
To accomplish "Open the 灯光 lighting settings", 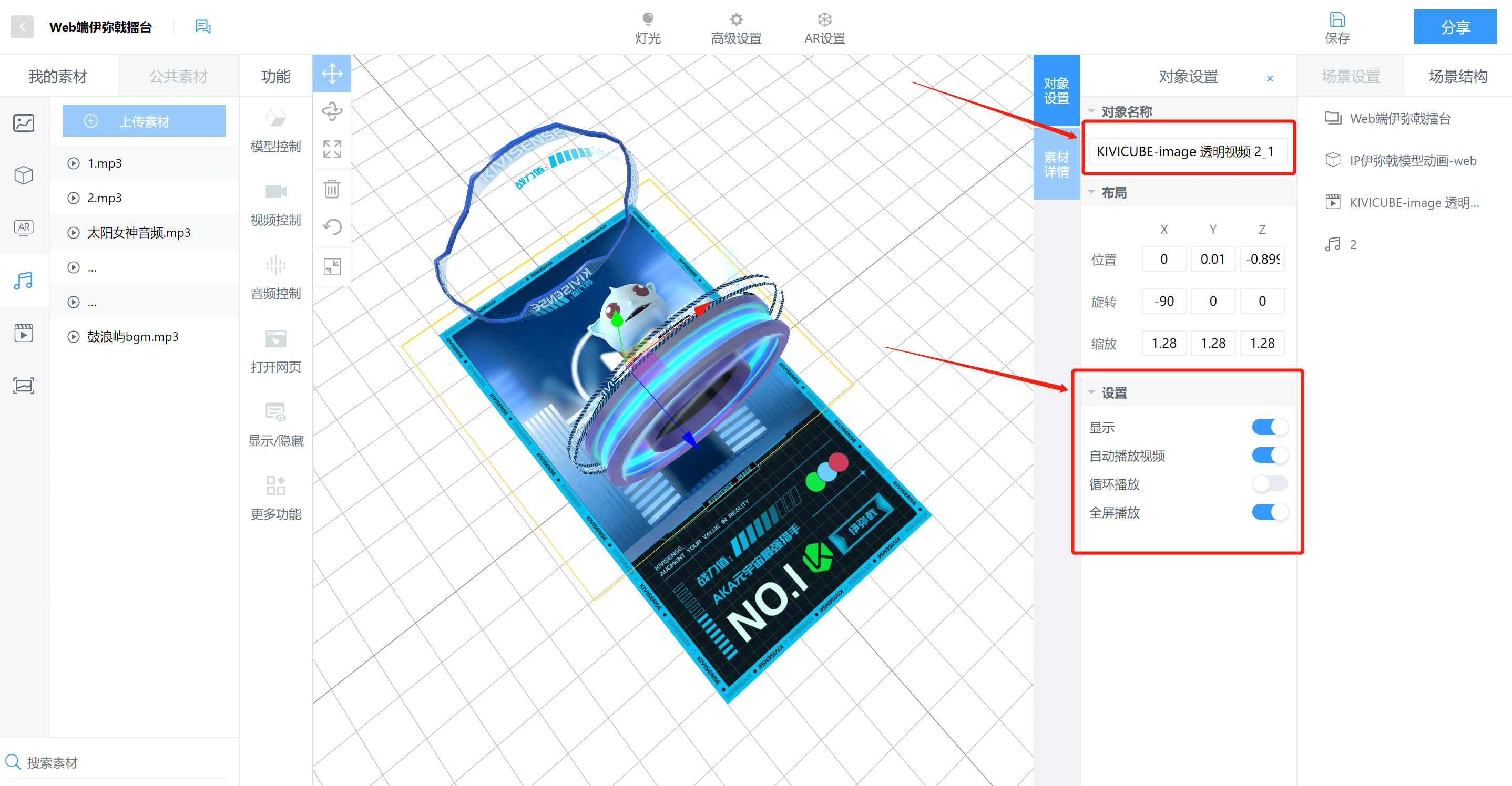I will click(647, 28).
